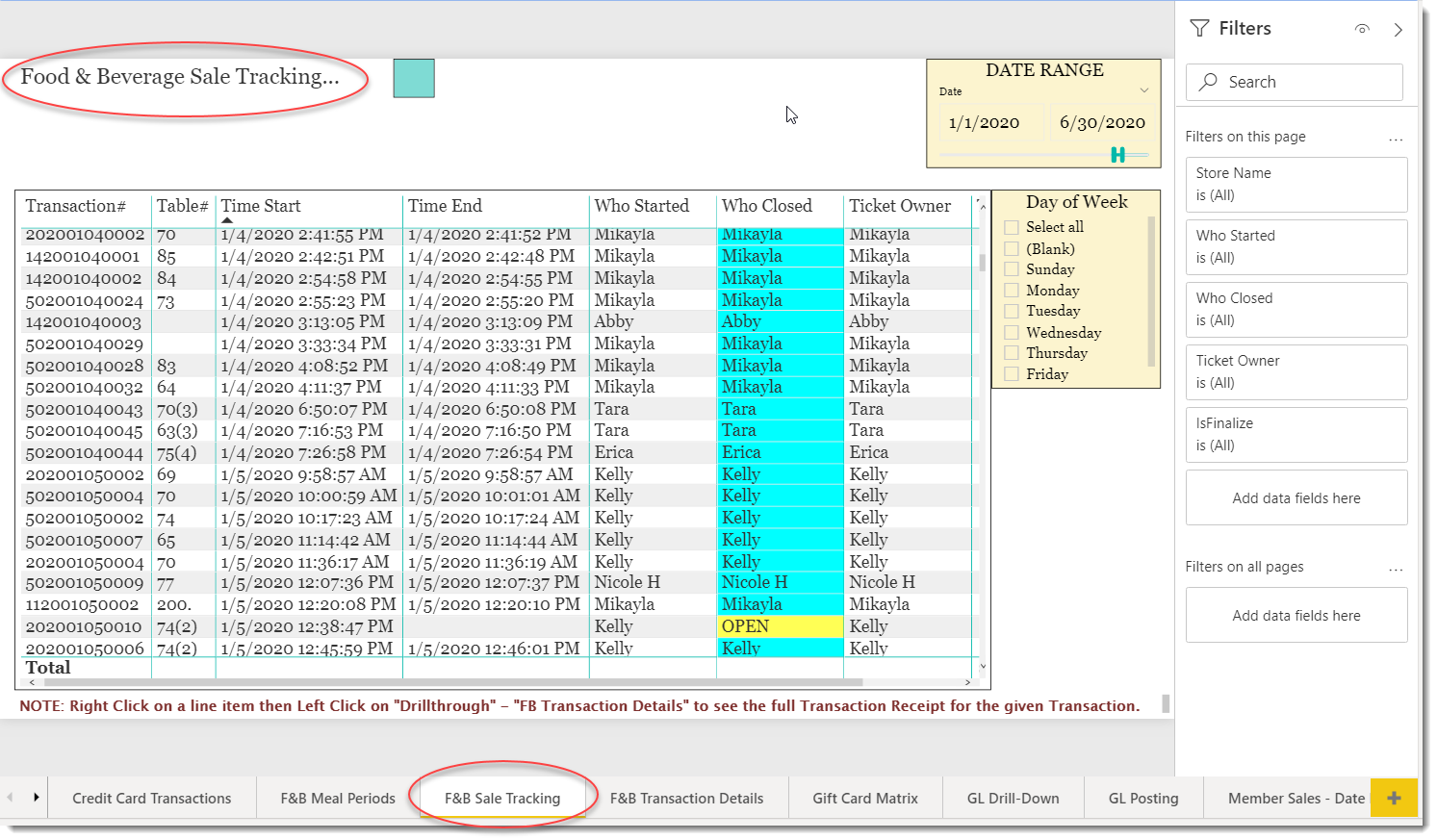The width and height of the screenshot is (1437, 840).
Task: Click the Who Started column header
Action: (x=642, y=206)
